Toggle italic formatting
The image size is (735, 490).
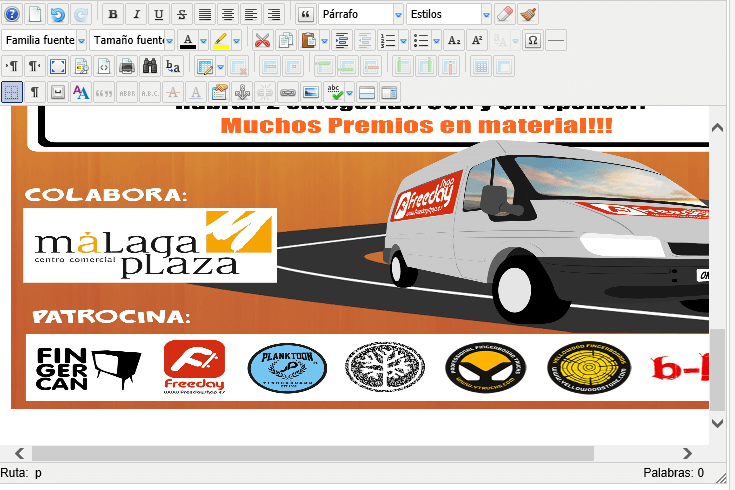tap(136, 14)
